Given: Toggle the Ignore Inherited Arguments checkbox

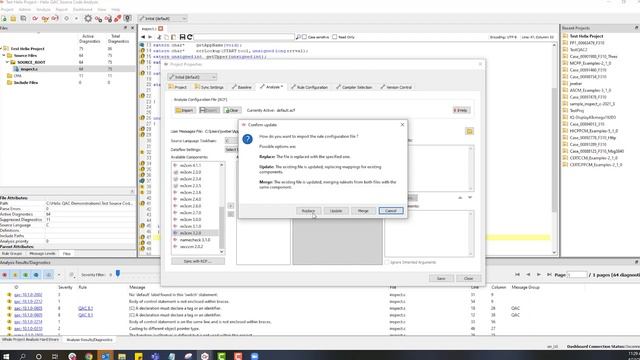Looking at the screenshot, I should click(387, 262).
